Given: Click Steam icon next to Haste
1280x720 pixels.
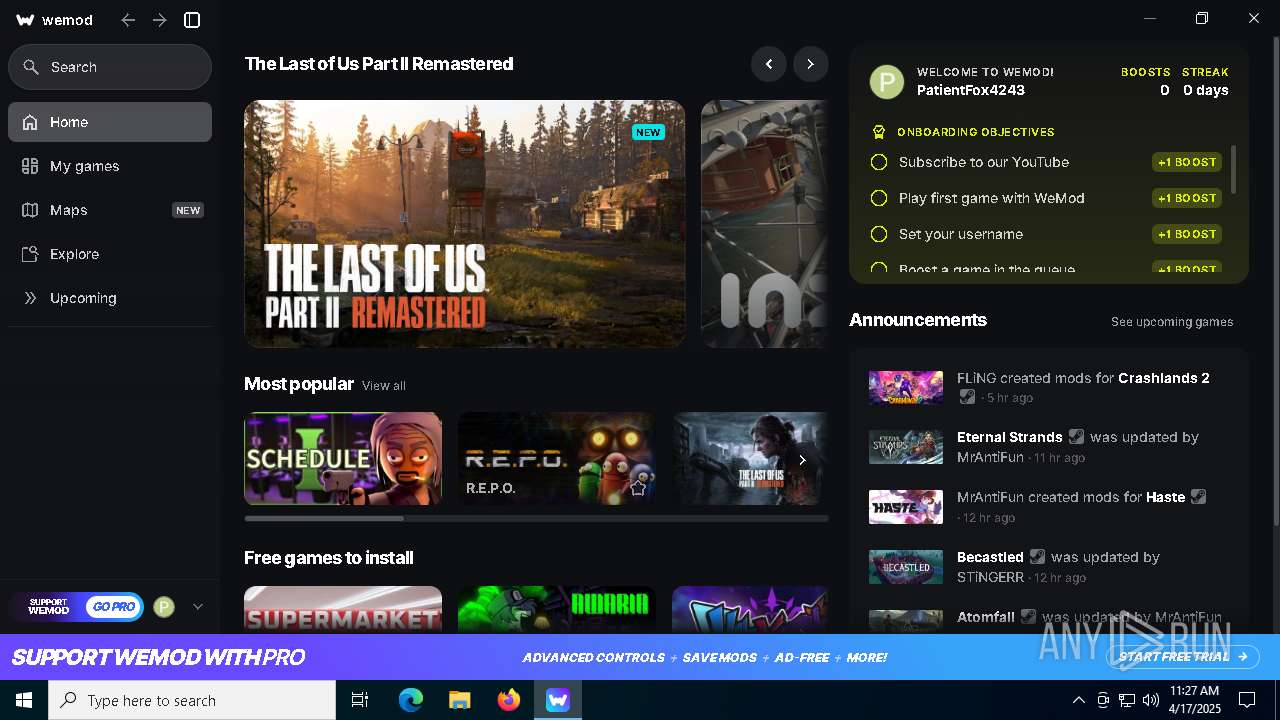Looking at the screenshot, I should 1198,497.
